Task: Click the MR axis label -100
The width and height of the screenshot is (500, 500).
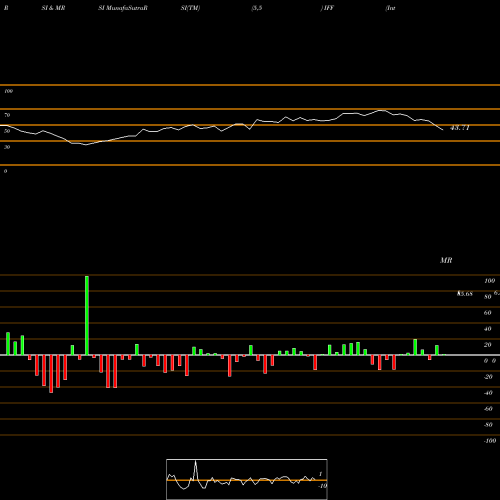Action: click(490, 441)
